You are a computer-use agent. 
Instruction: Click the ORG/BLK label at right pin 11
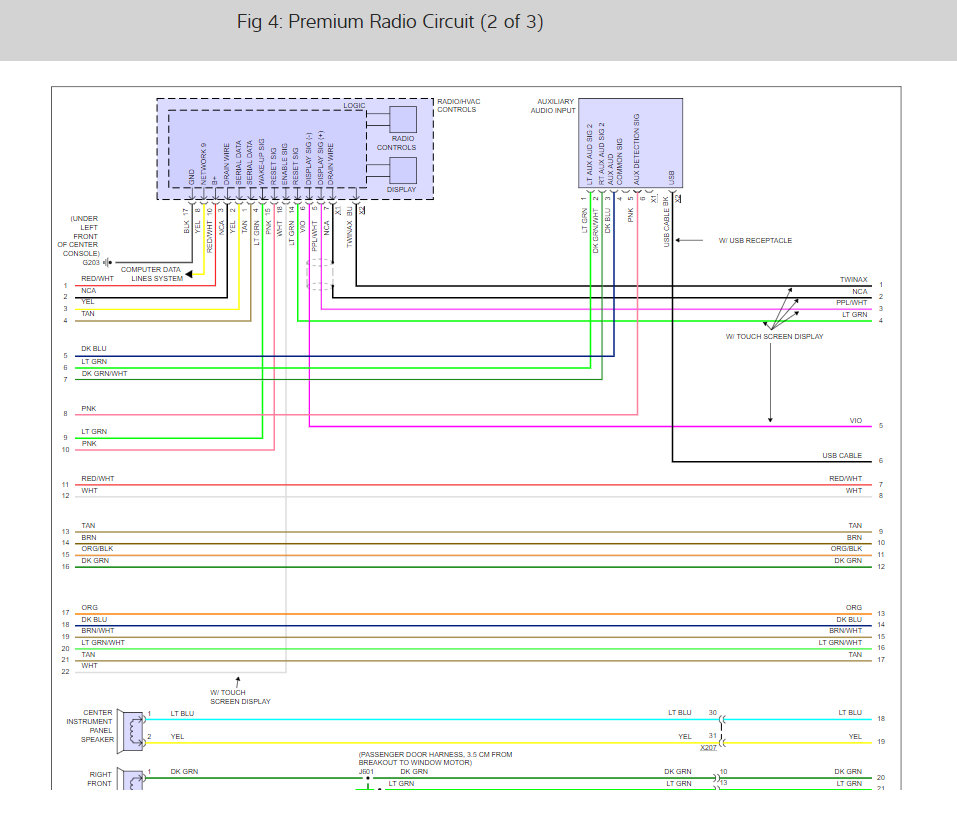[846, 549]
